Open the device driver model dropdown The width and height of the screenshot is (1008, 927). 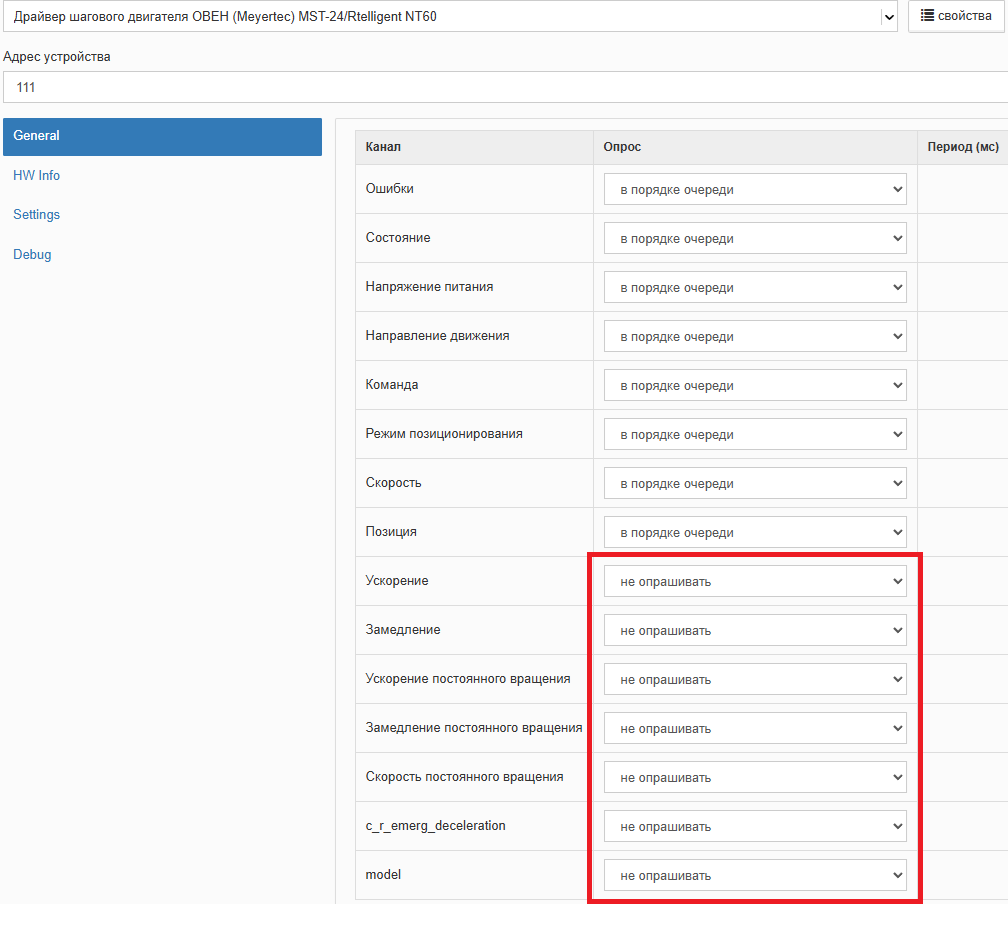[450, 17]
